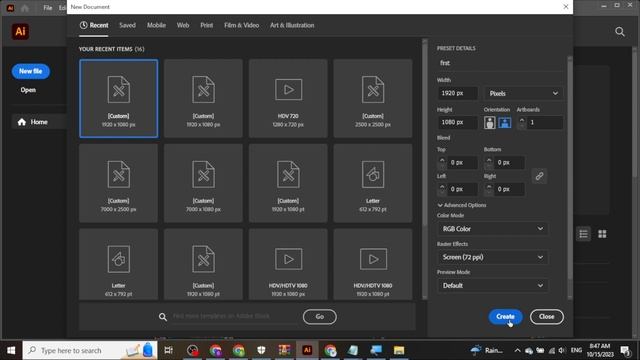Open the RGB Color mode dropdown
Image resolution: width=640 pixels, height=360 pixels.
pos(493,229)
